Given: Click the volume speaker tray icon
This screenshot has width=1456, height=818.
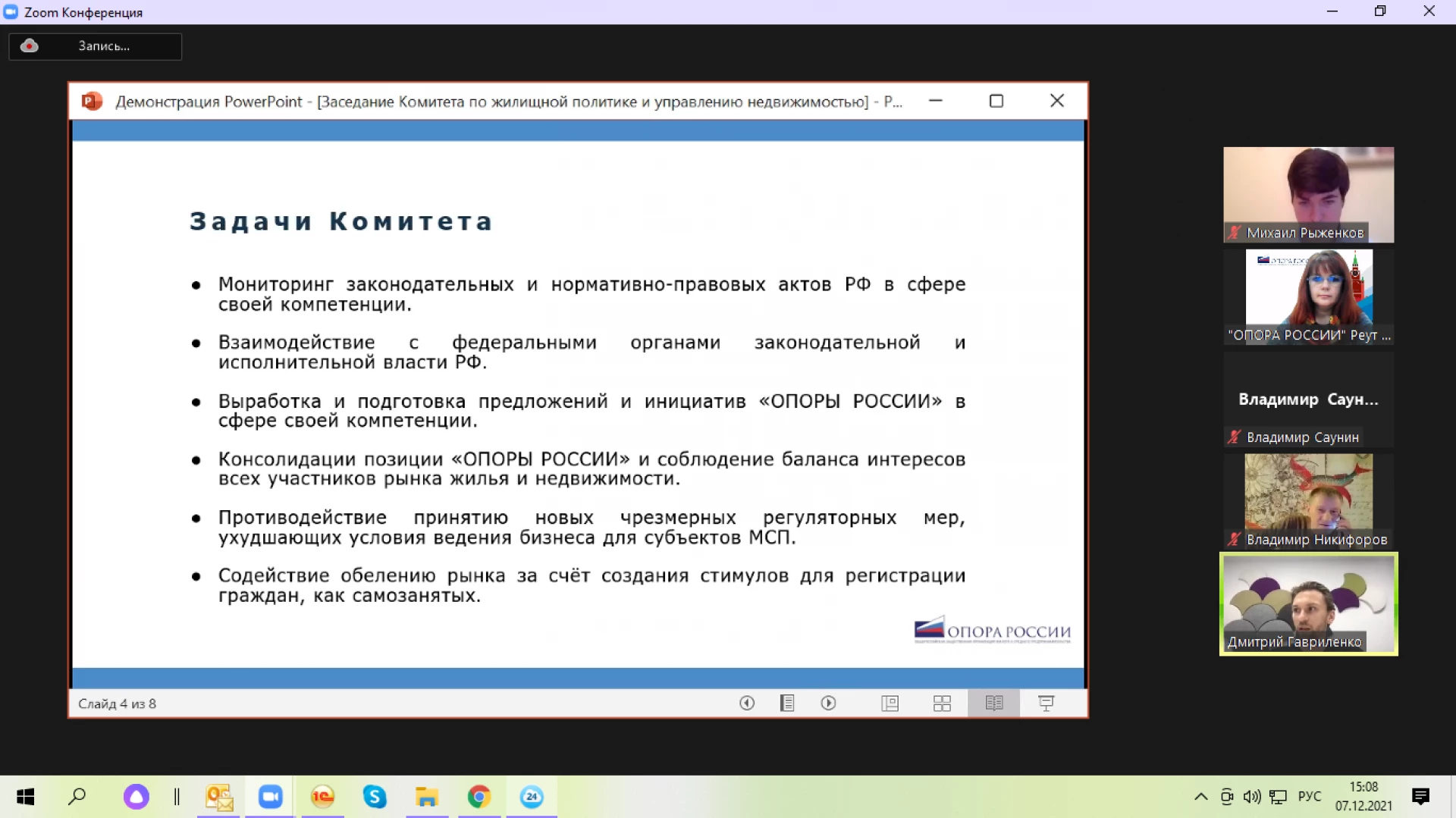Looking at the screenshot, I should (x=1252, y=797).
